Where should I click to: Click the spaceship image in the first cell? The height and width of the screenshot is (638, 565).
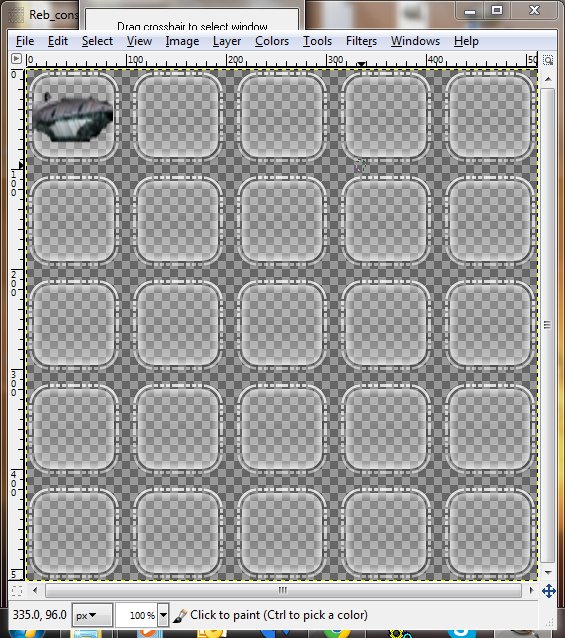coord(73,118)
